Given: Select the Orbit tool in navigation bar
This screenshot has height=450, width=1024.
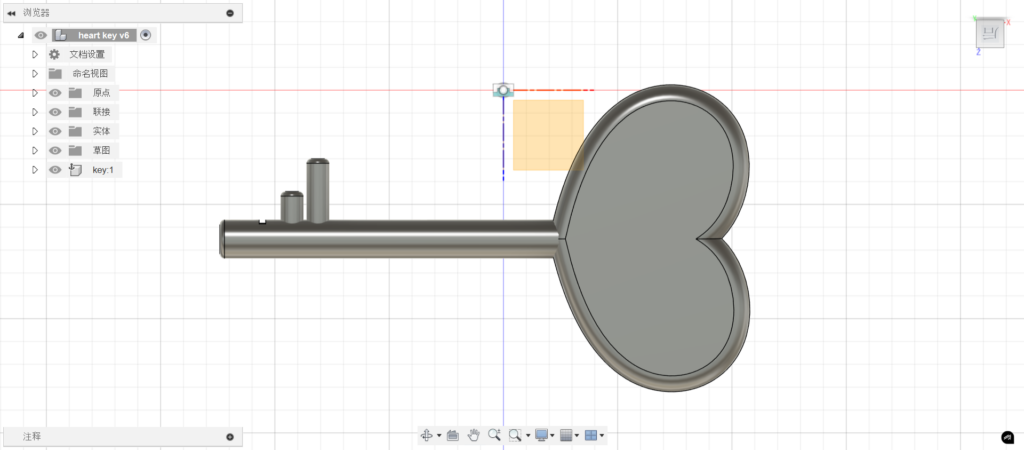Looking at the screenshot, I should (426, 435).
